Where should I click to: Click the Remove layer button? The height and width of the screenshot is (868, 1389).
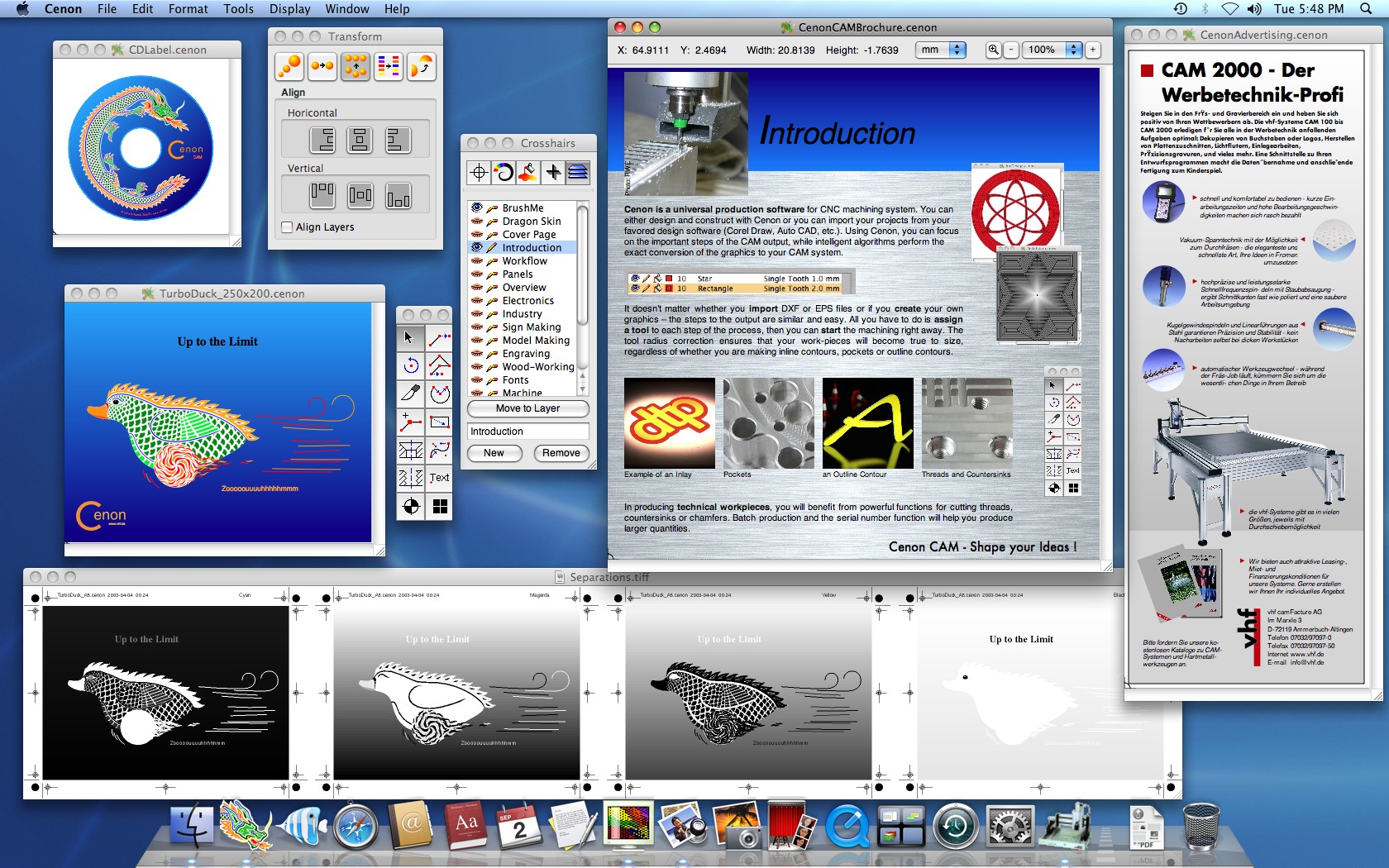(x=561, y=453)
